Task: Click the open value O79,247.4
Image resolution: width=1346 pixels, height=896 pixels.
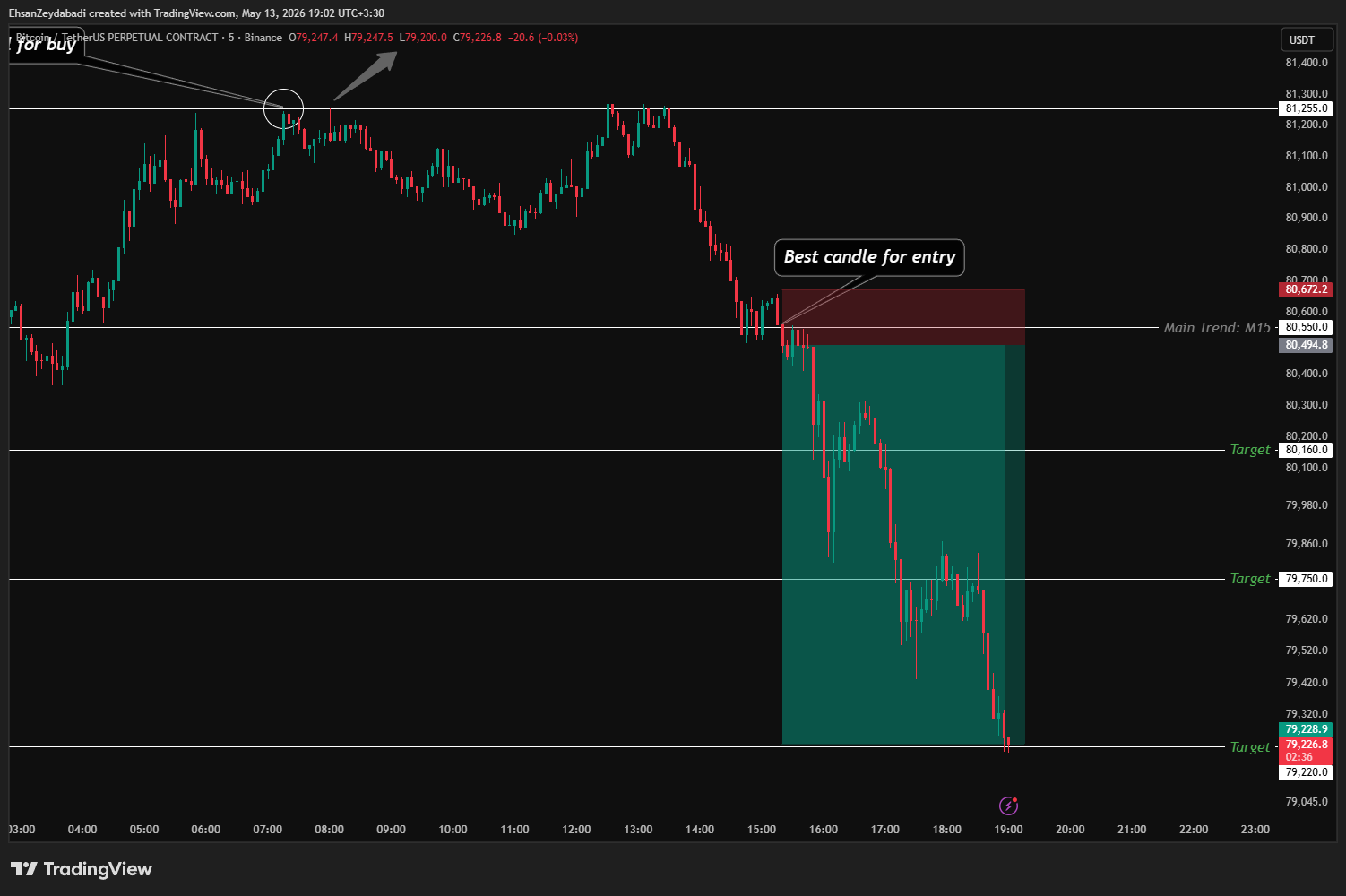Action: coord(314,38)
